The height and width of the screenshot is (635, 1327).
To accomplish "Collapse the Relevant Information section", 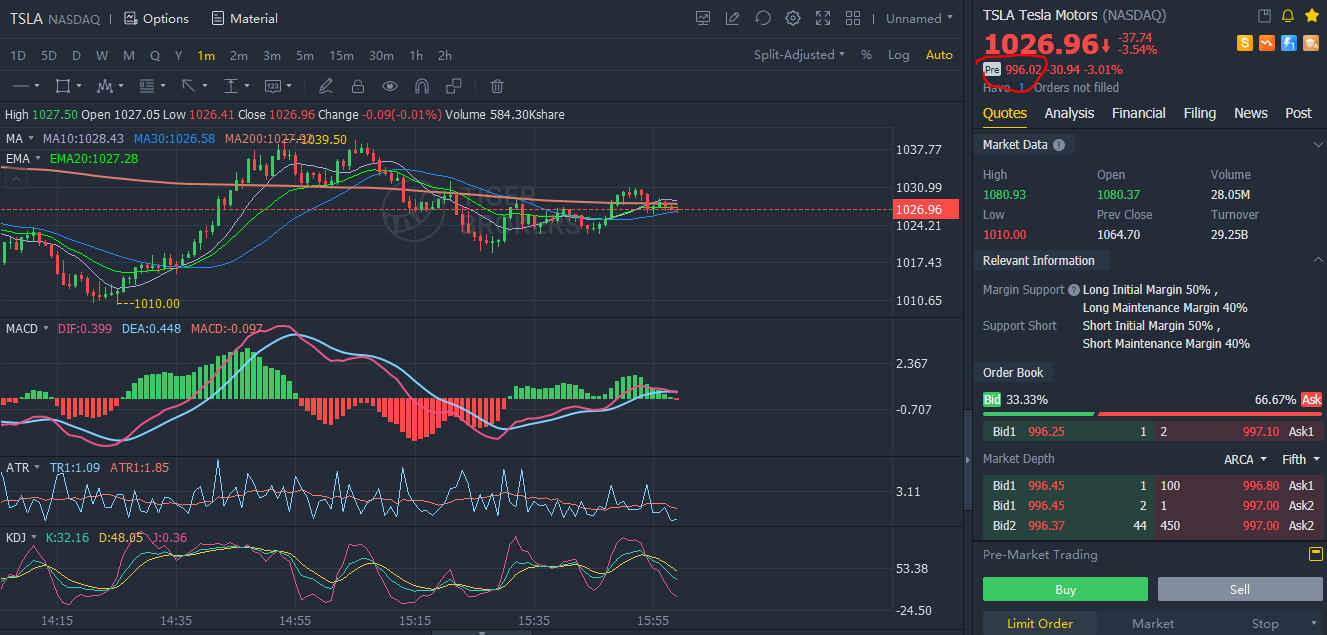I will pos(1317,260).
